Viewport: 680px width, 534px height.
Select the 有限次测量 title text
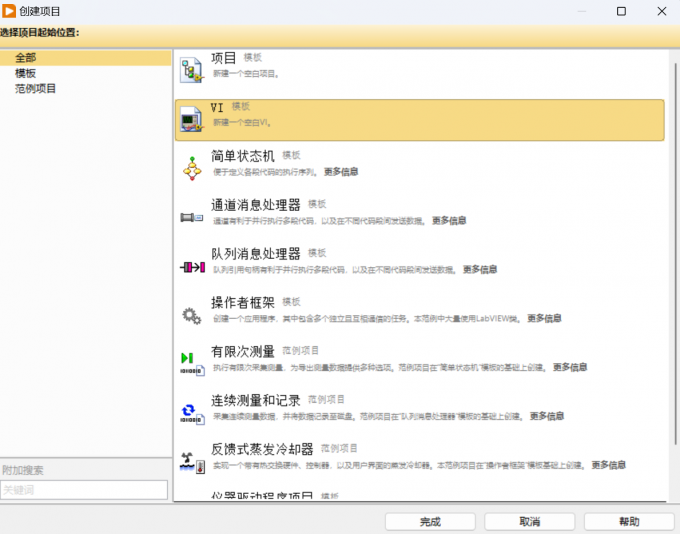click(x=243, y=351)
